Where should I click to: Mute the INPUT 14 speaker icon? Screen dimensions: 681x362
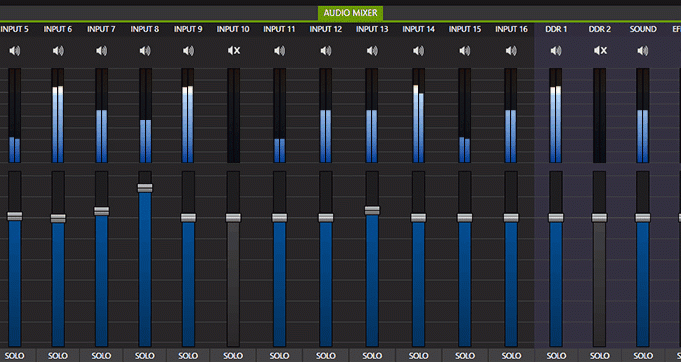[x=419, y=51]
